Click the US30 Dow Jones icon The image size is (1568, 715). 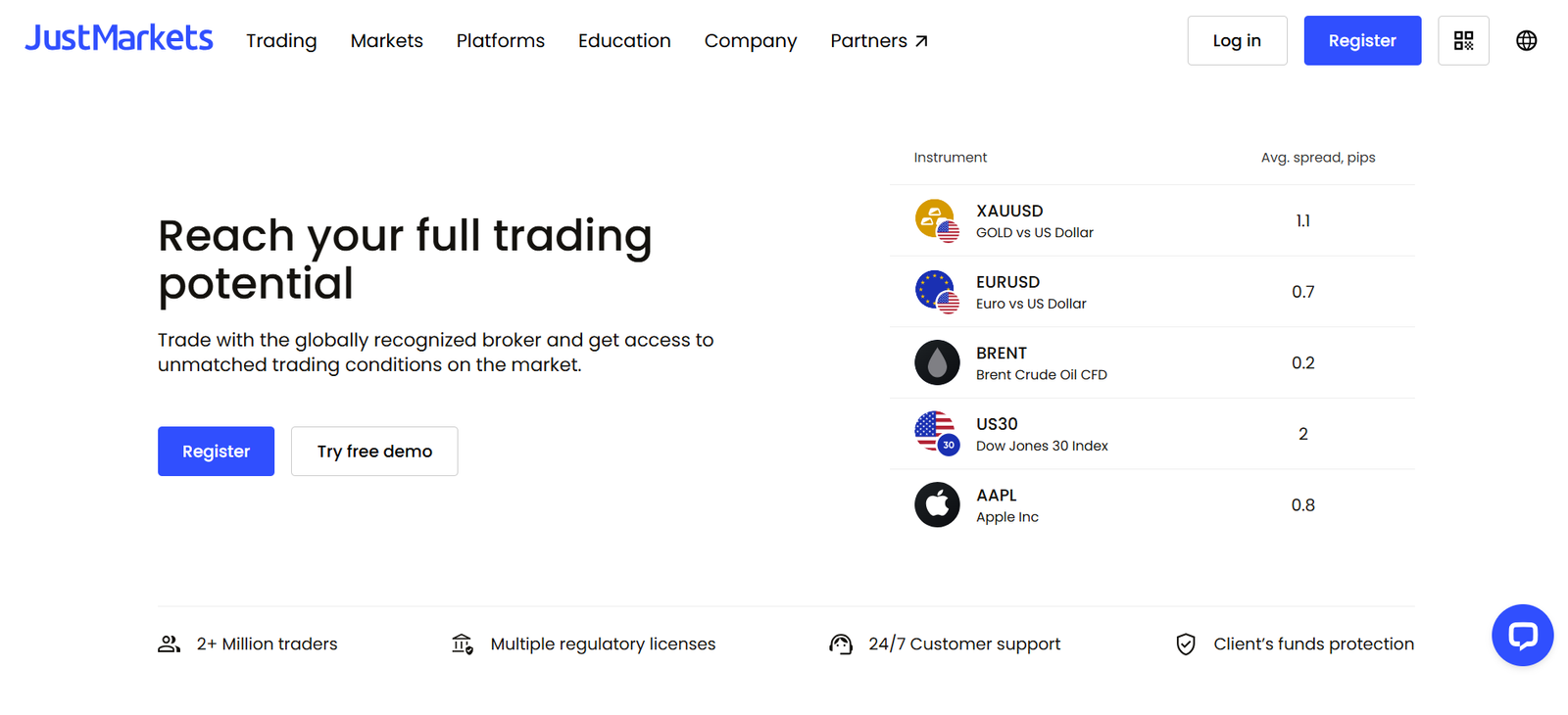[937, 434]
